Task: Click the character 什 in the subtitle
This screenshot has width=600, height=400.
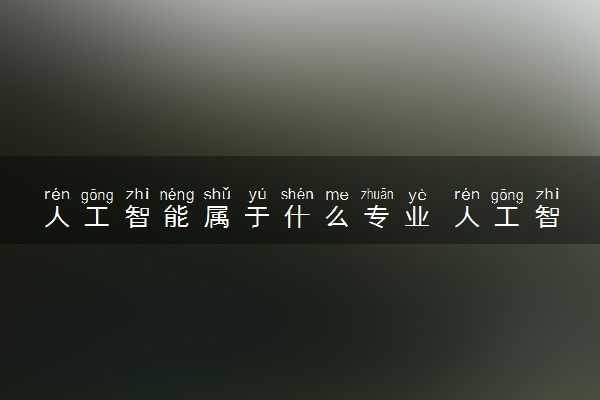Action: coord(297,216)
